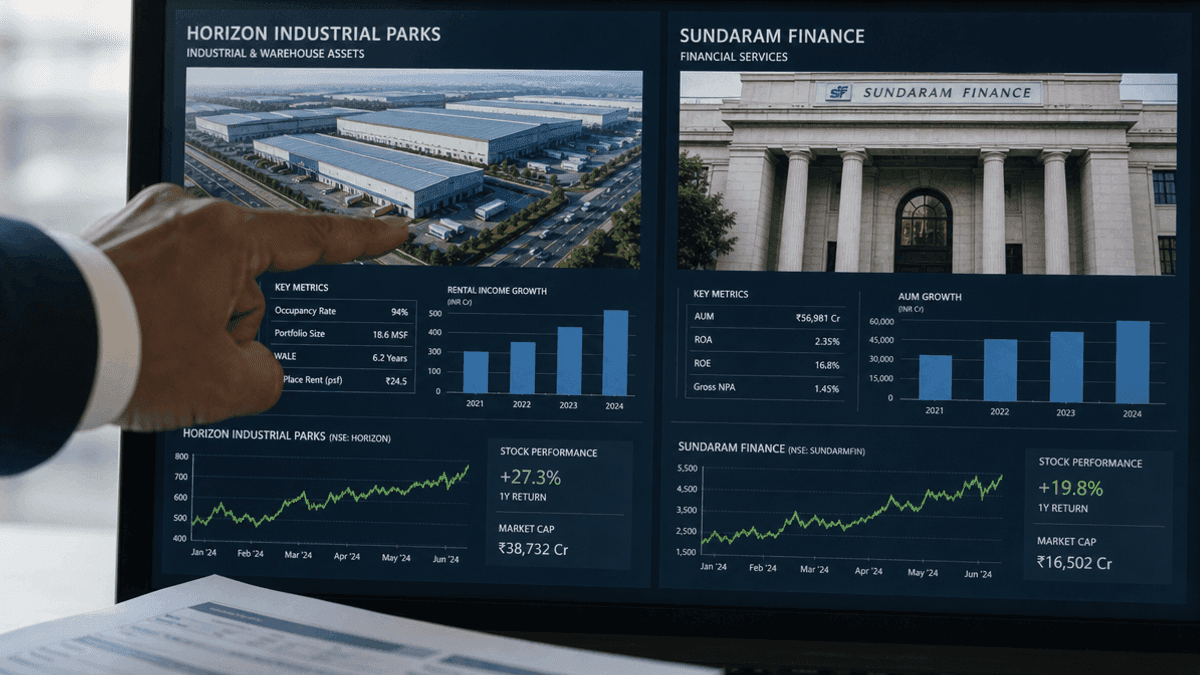Screen dimensions: 1200x675
Task: Click the Sundaram '+19.8%' stock return
Action: 1070,488
